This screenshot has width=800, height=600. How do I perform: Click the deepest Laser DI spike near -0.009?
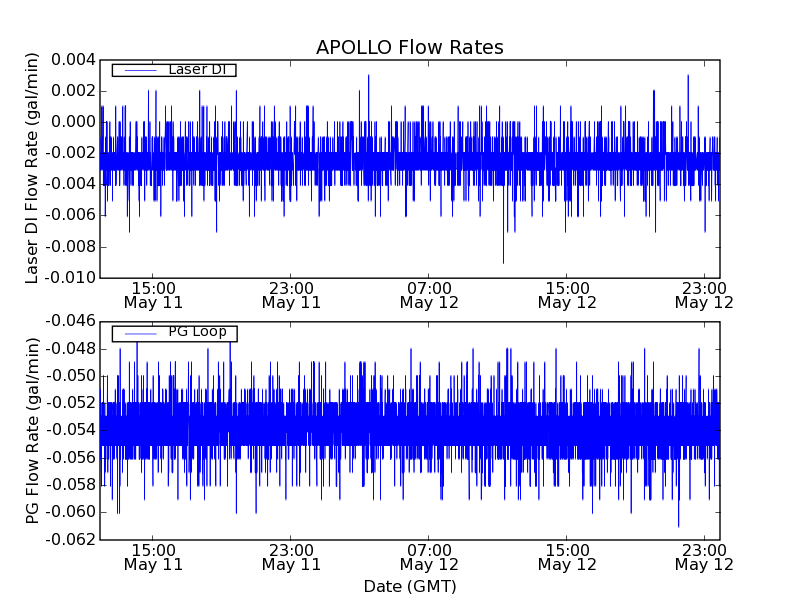click(x=503, y=260)
